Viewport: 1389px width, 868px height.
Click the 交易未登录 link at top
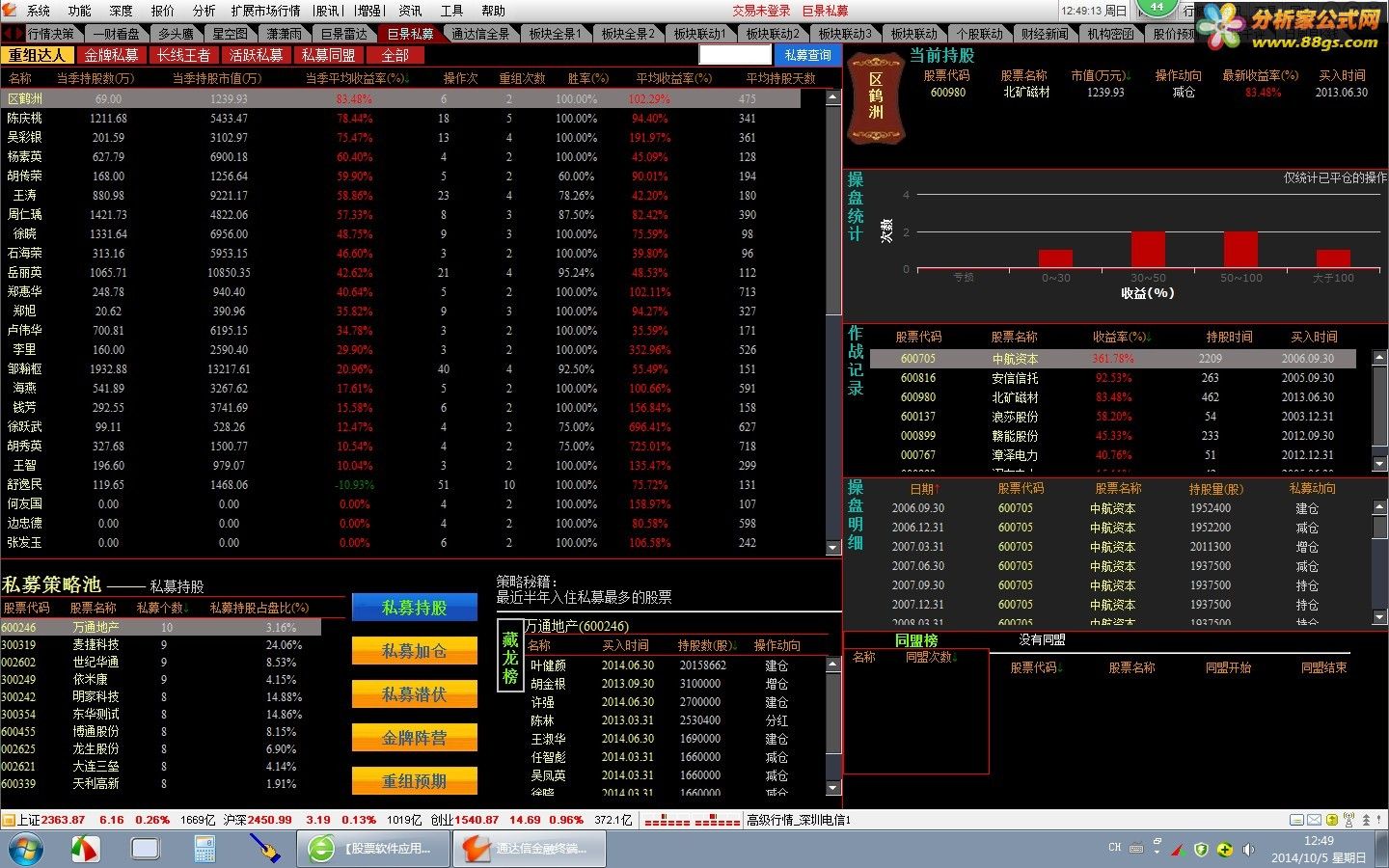coord(761,11)
